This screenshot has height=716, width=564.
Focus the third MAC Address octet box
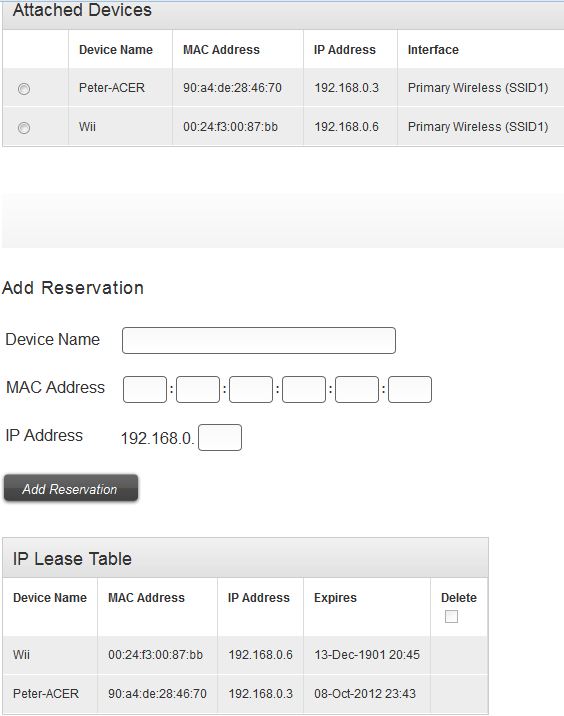pos(251,389)
